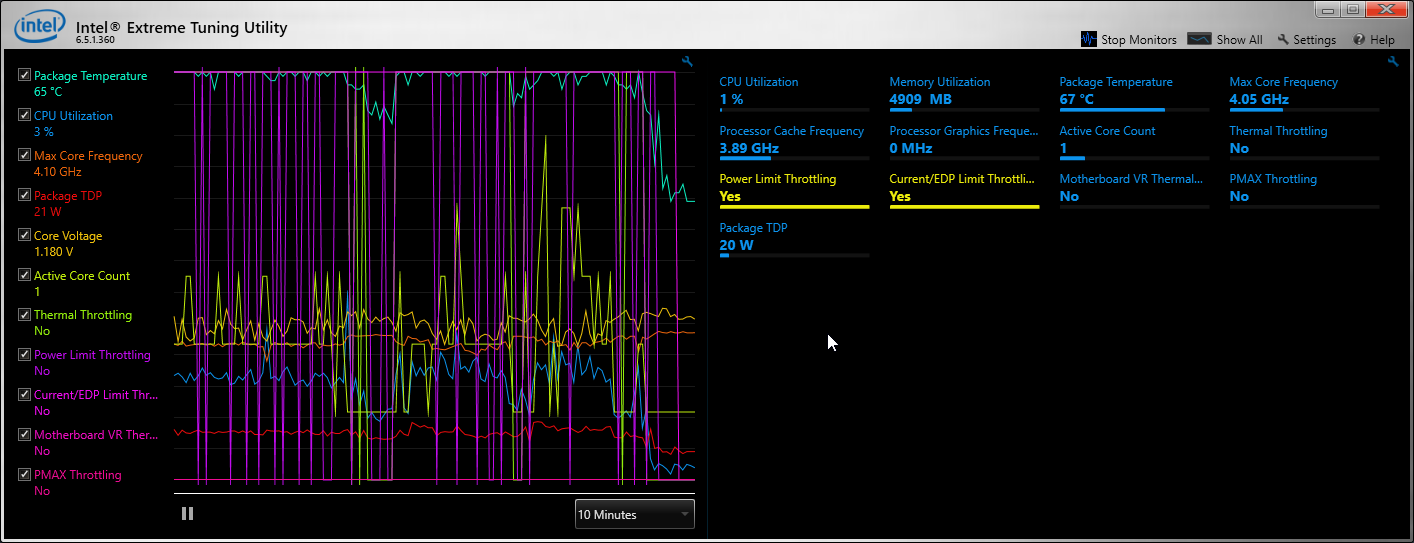Click the Active Core Count tile label
Screen dimensions: 1414x543
pyautogui.click(x=1107, y=131)
